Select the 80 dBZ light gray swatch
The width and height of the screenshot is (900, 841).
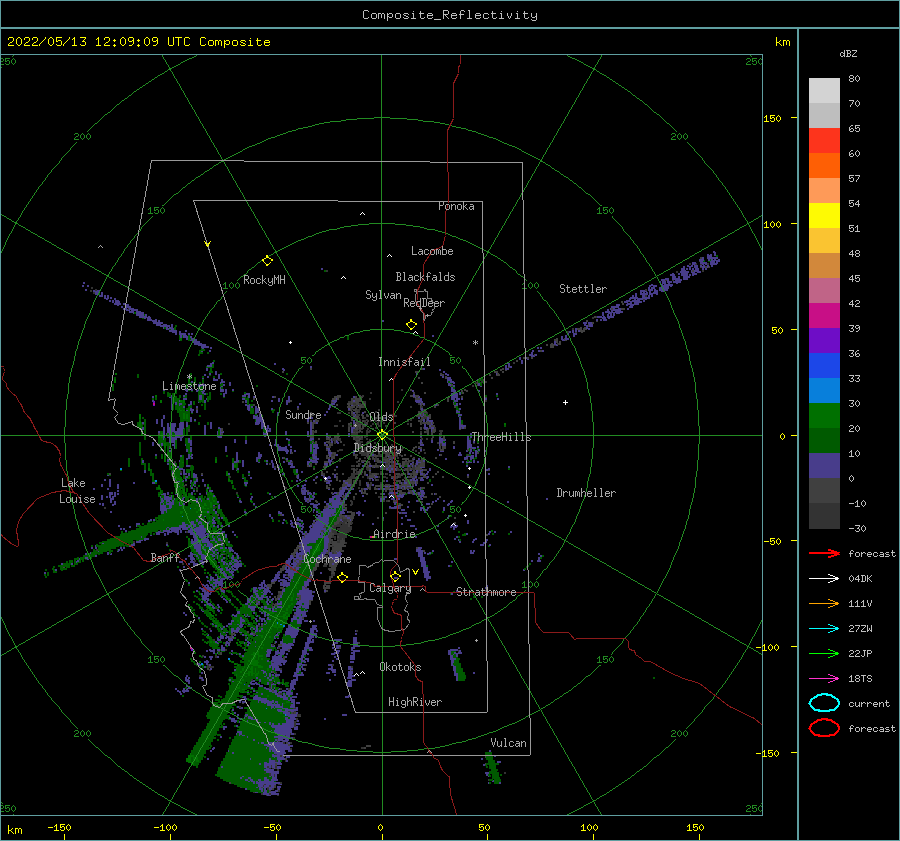(x=824, y=91)
